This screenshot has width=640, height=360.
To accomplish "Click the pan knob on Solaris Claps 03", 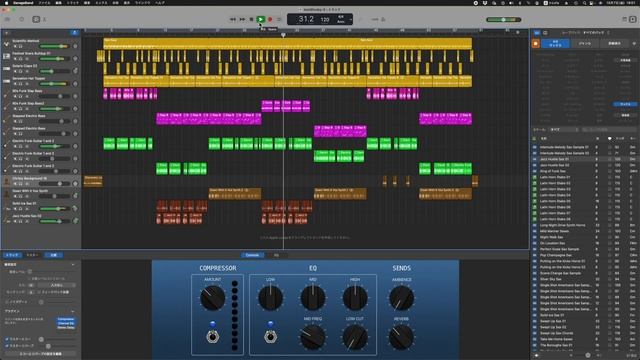I will (x=75, y=71).
